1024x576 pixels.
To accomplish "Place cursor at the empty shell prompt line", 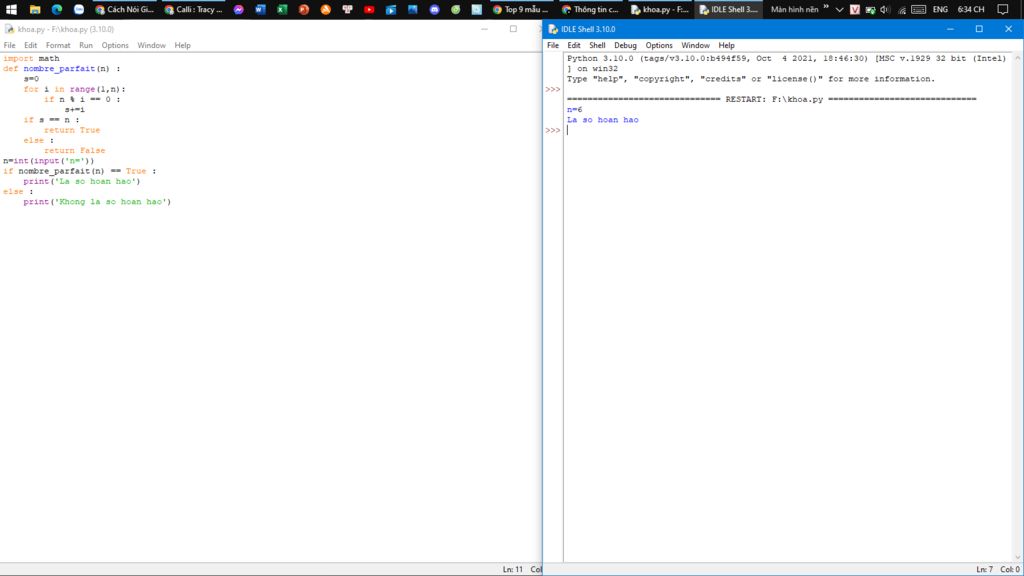I will [x=788, y=130].
